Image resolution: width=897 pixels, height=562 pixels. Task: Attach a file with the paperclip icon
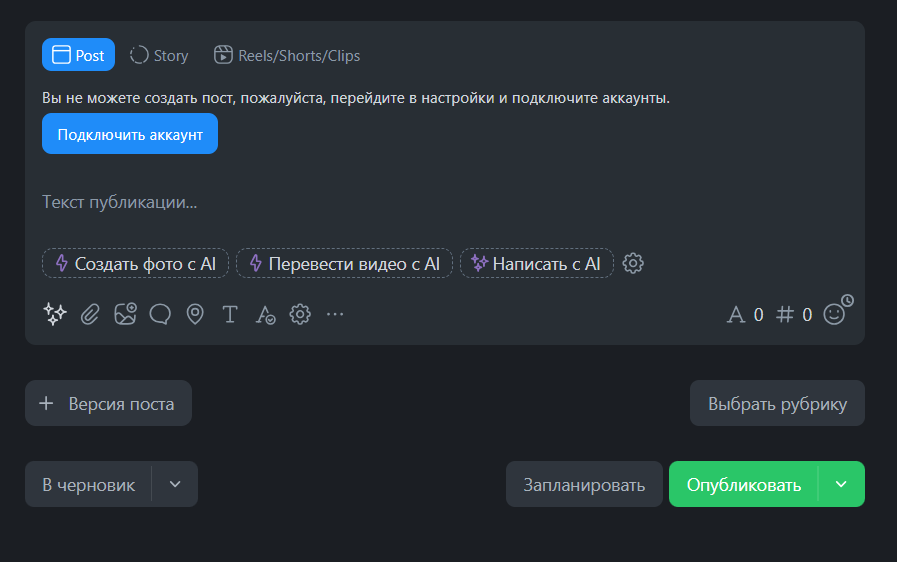pyautogui.click(x=90, y=314)
